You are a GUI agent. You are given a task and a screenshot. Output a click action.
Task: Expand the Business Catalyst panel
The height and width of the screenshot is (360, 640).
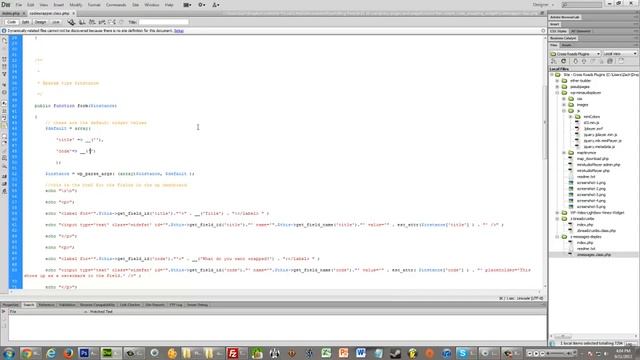click(x=563, y=38)
